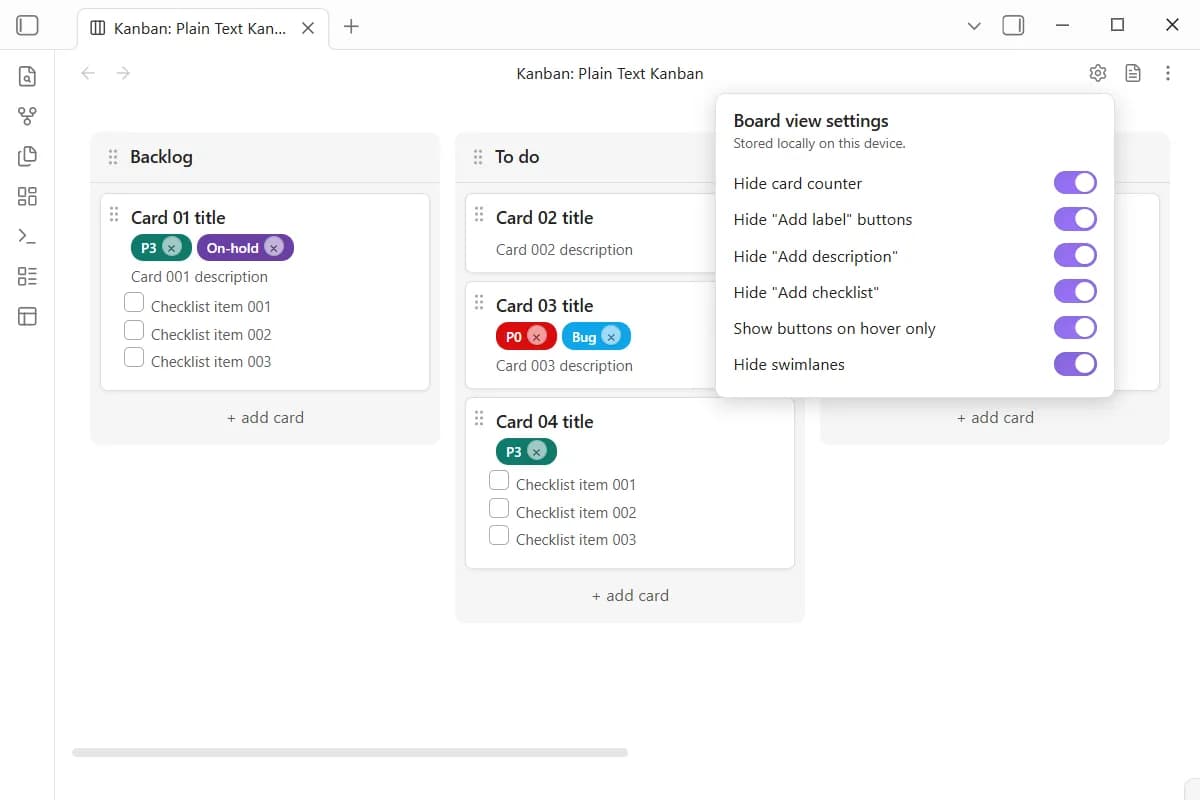Click the Card 03 title text
The height and width of the screenshot is (800, 1200).
point(544,306)
